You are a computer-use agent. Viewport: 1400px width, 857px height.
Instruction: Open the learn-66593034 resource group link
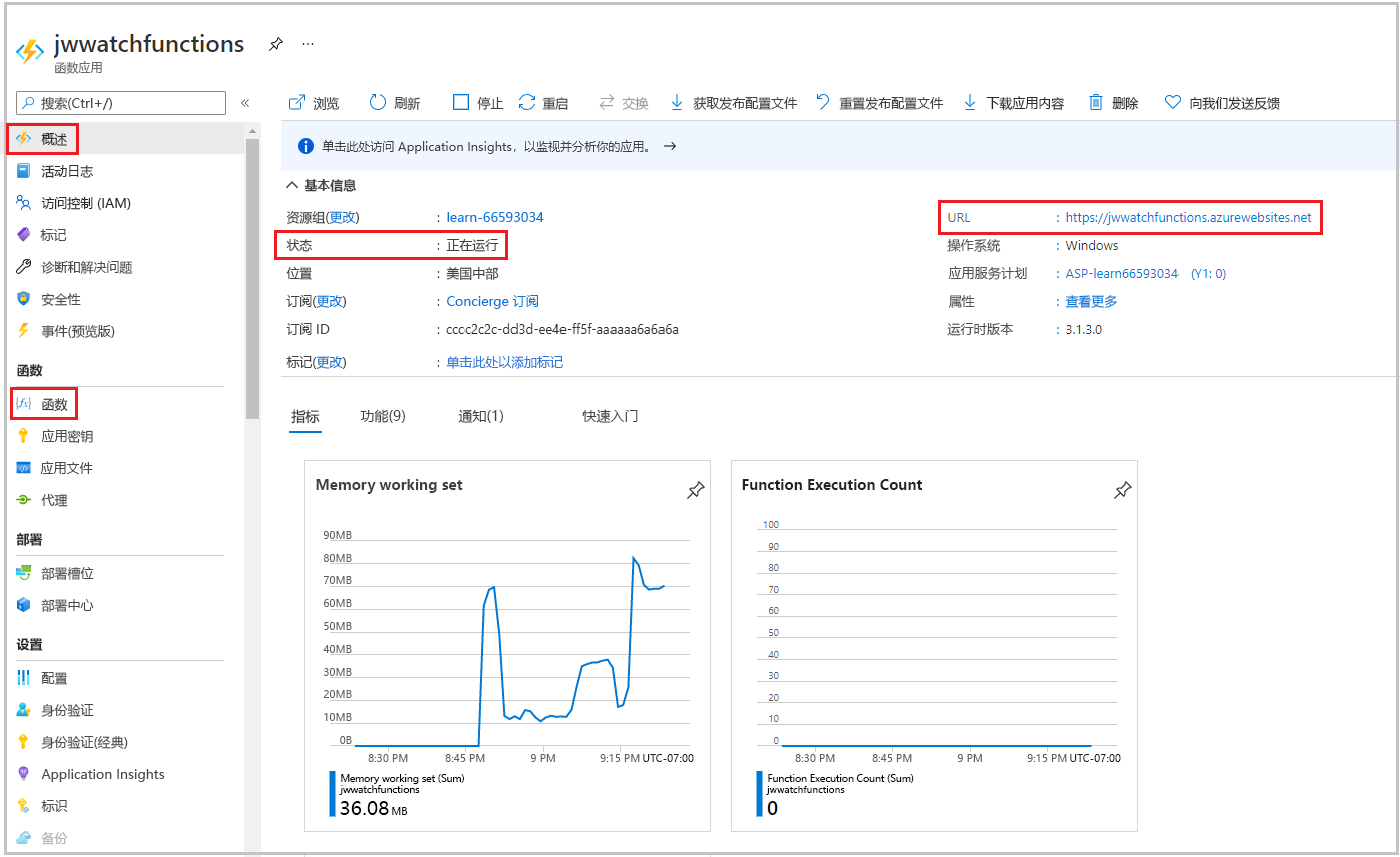pos(495,217)
